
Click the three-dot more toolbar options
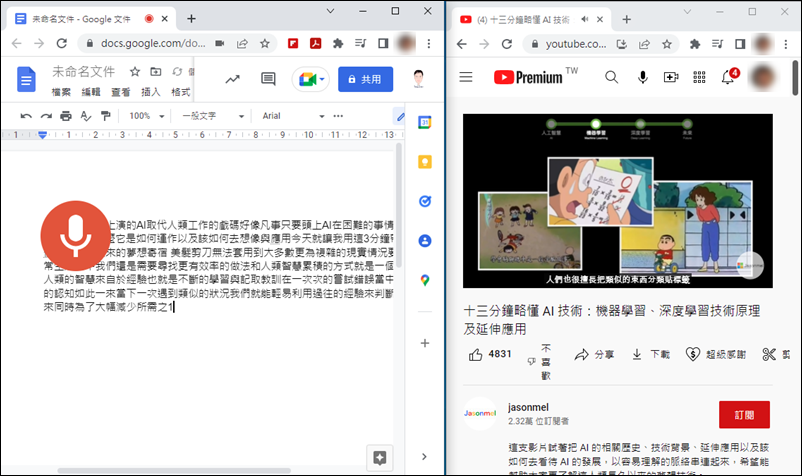(x=338, y=116)
